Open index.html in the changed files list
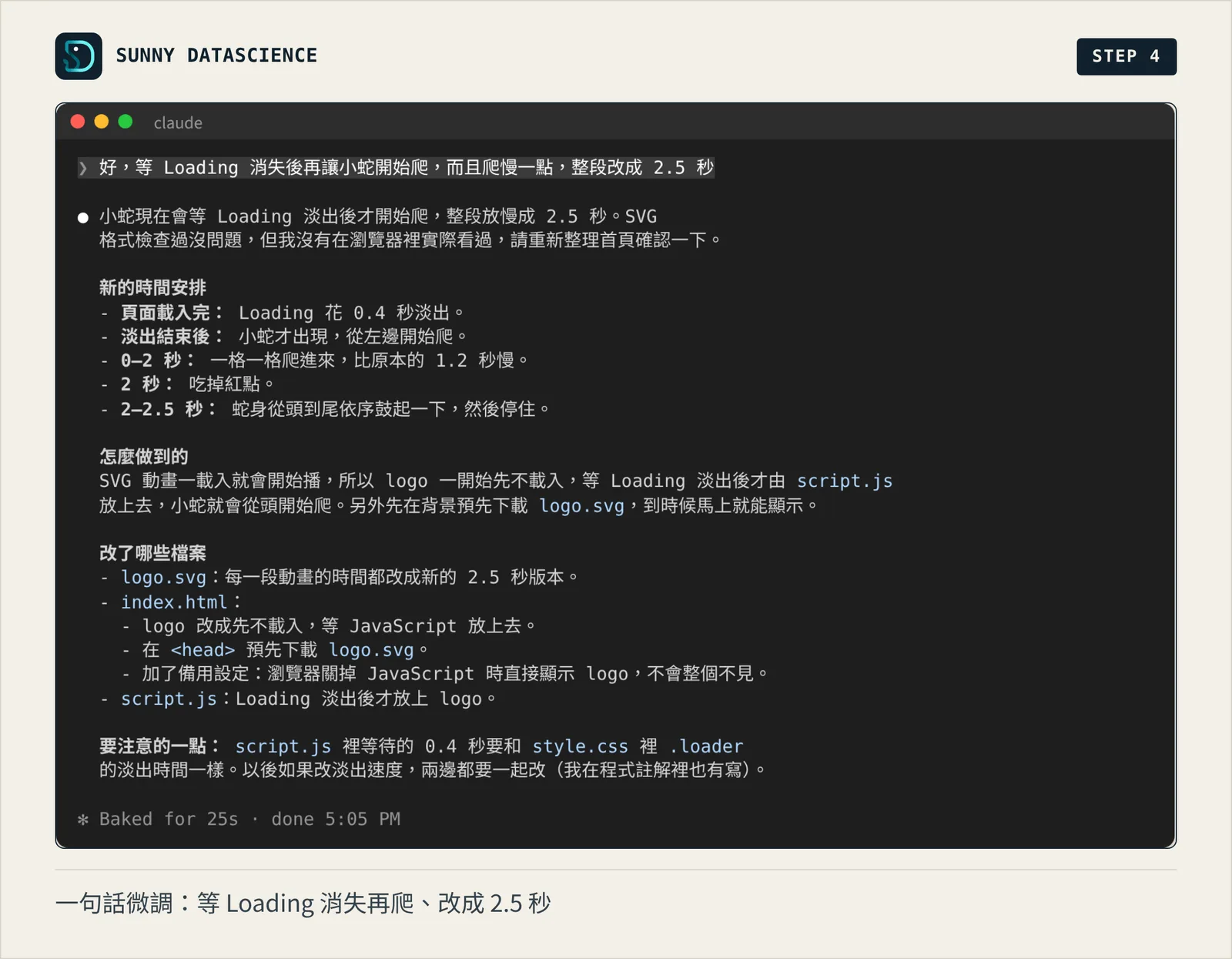This screenshot has height=959, width=1232. click(x=174, y=602)
